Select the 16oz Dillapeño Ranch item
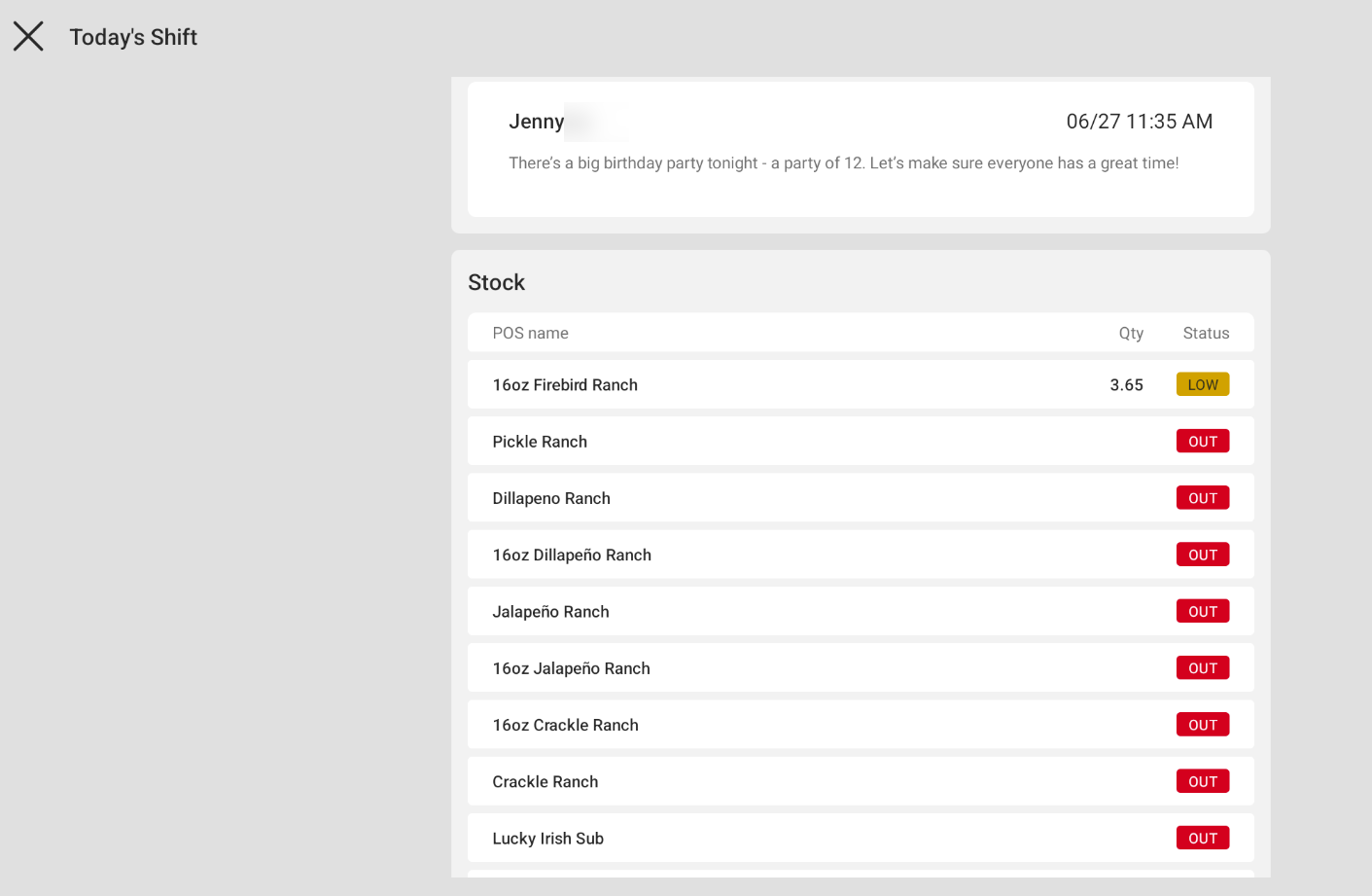This screenshot has width=1372, height=896. (x=861, y=555)
